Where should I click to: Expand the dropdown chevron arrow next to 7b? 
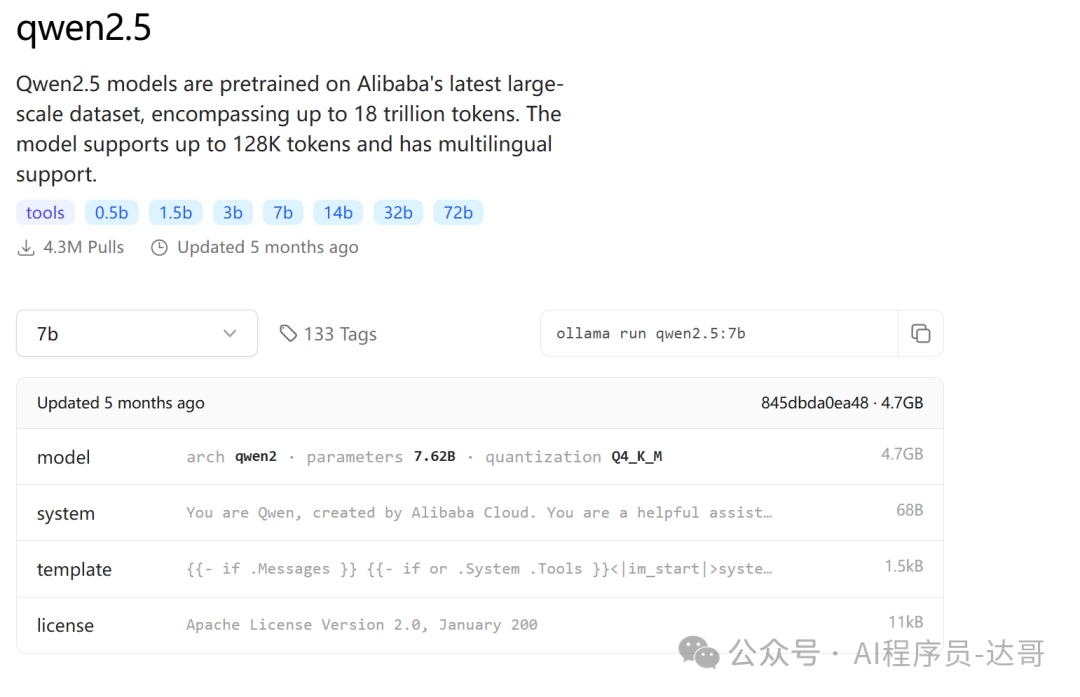(229, 333)
